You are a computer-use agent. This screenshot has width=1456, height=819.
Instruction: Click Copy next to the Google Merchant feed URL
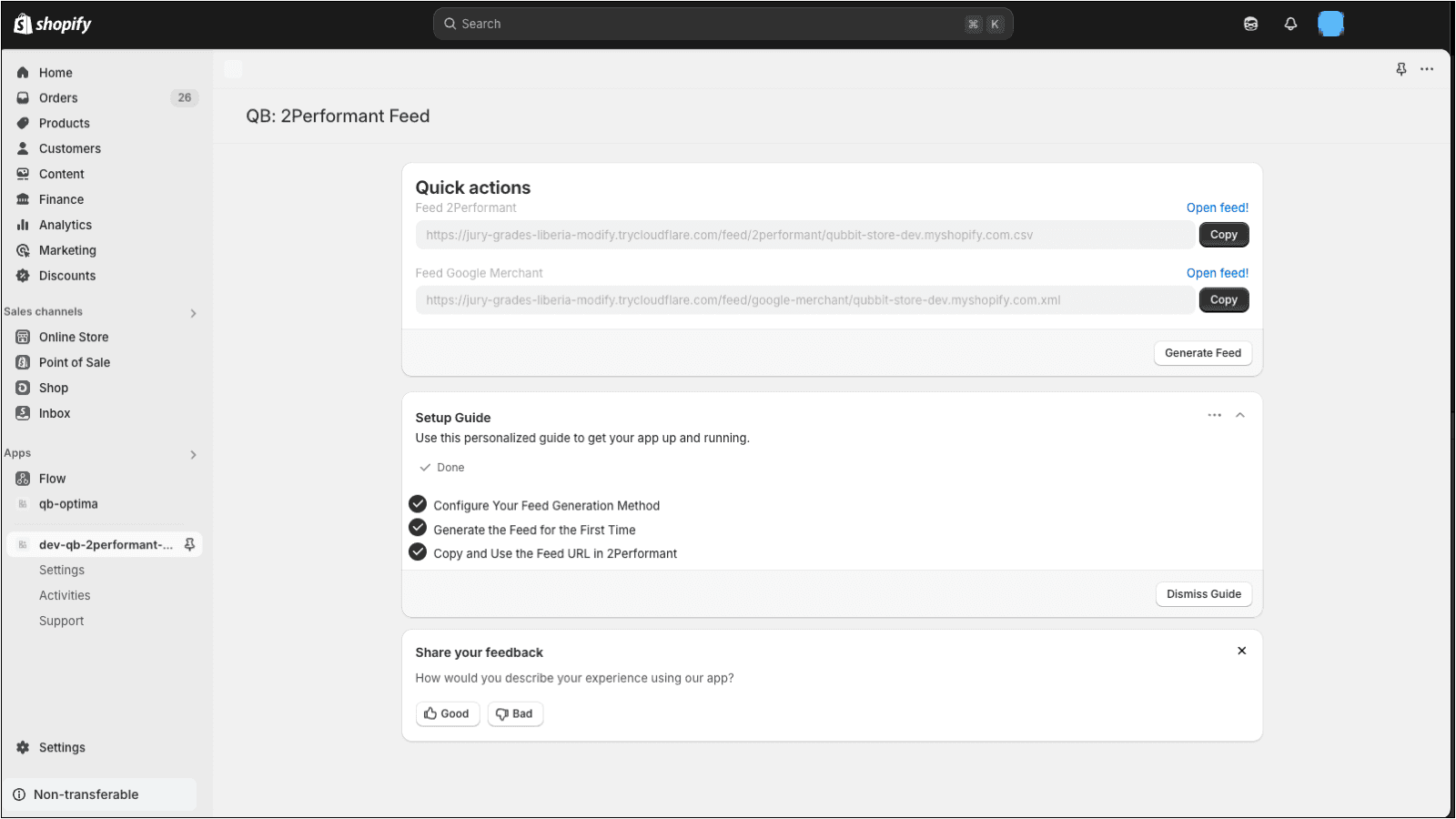(x=1223, y=299)
